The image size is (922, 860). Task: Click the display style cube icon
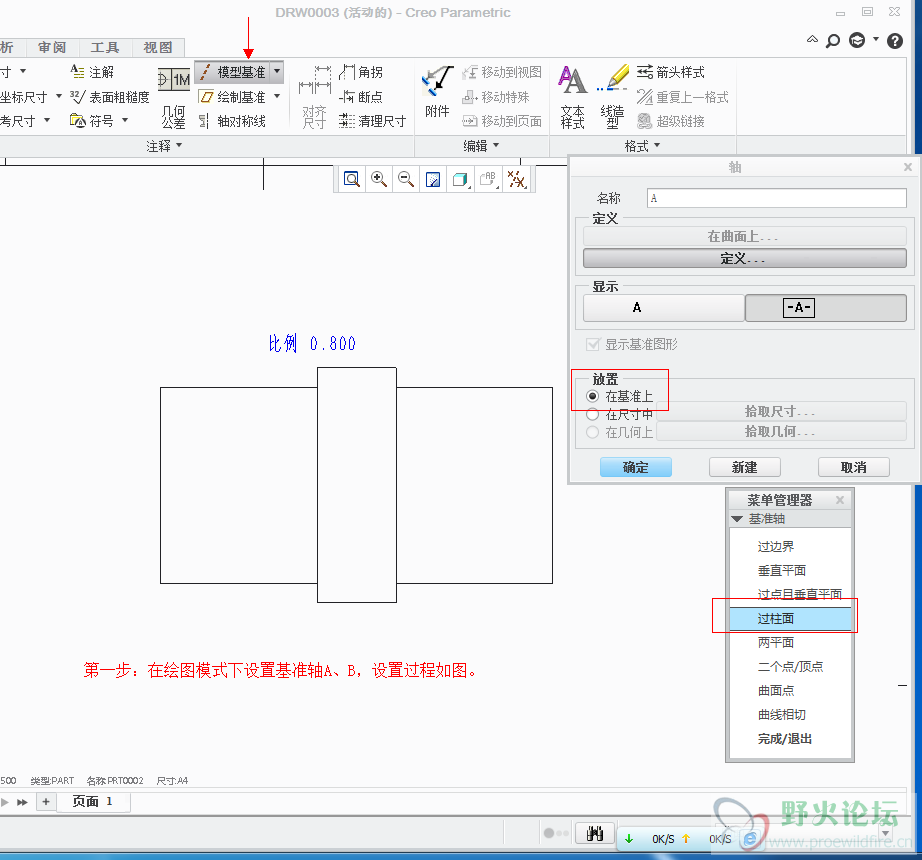460,179
